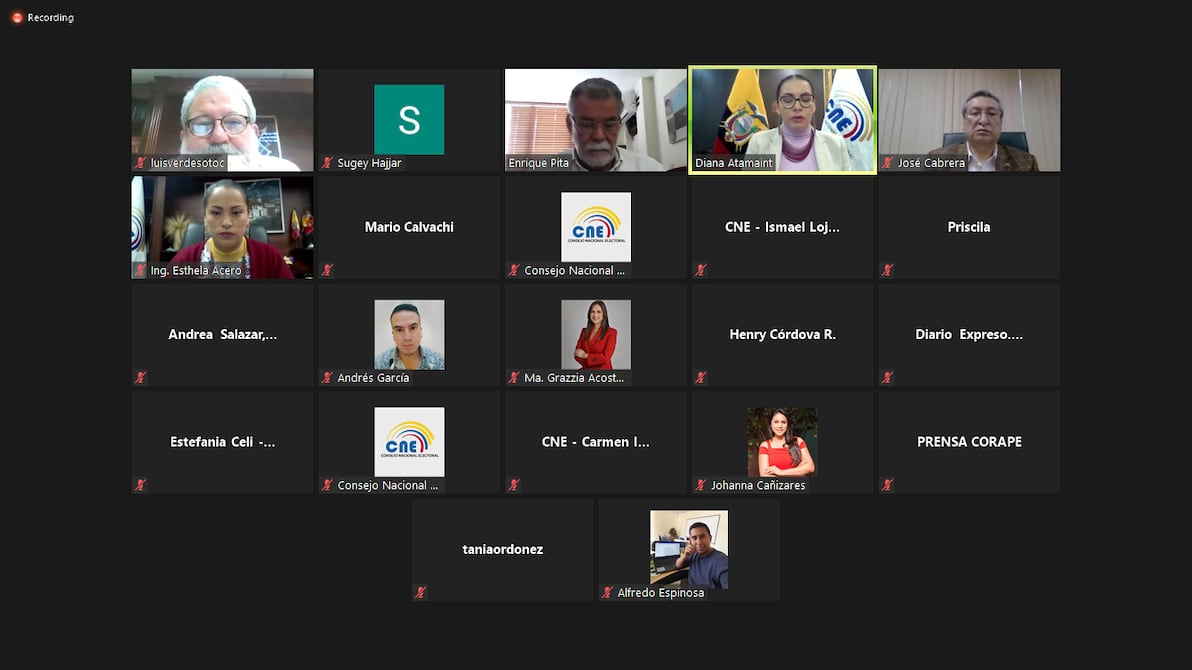Click Ma. Grazzia Acosta's profile photo
The image size is (1192, 670).
pos(596,334)
